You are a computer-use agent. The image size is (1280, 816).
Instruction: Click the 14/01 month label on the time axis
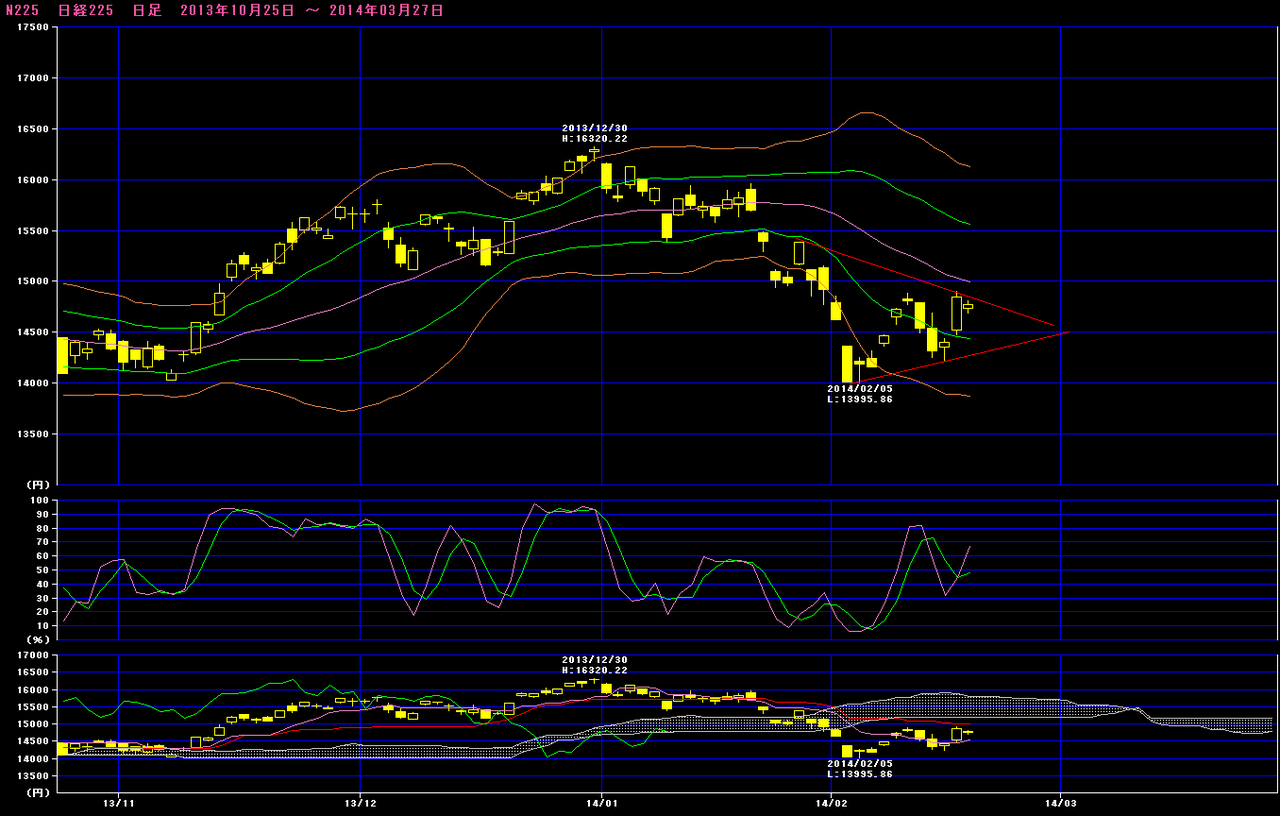601,803
